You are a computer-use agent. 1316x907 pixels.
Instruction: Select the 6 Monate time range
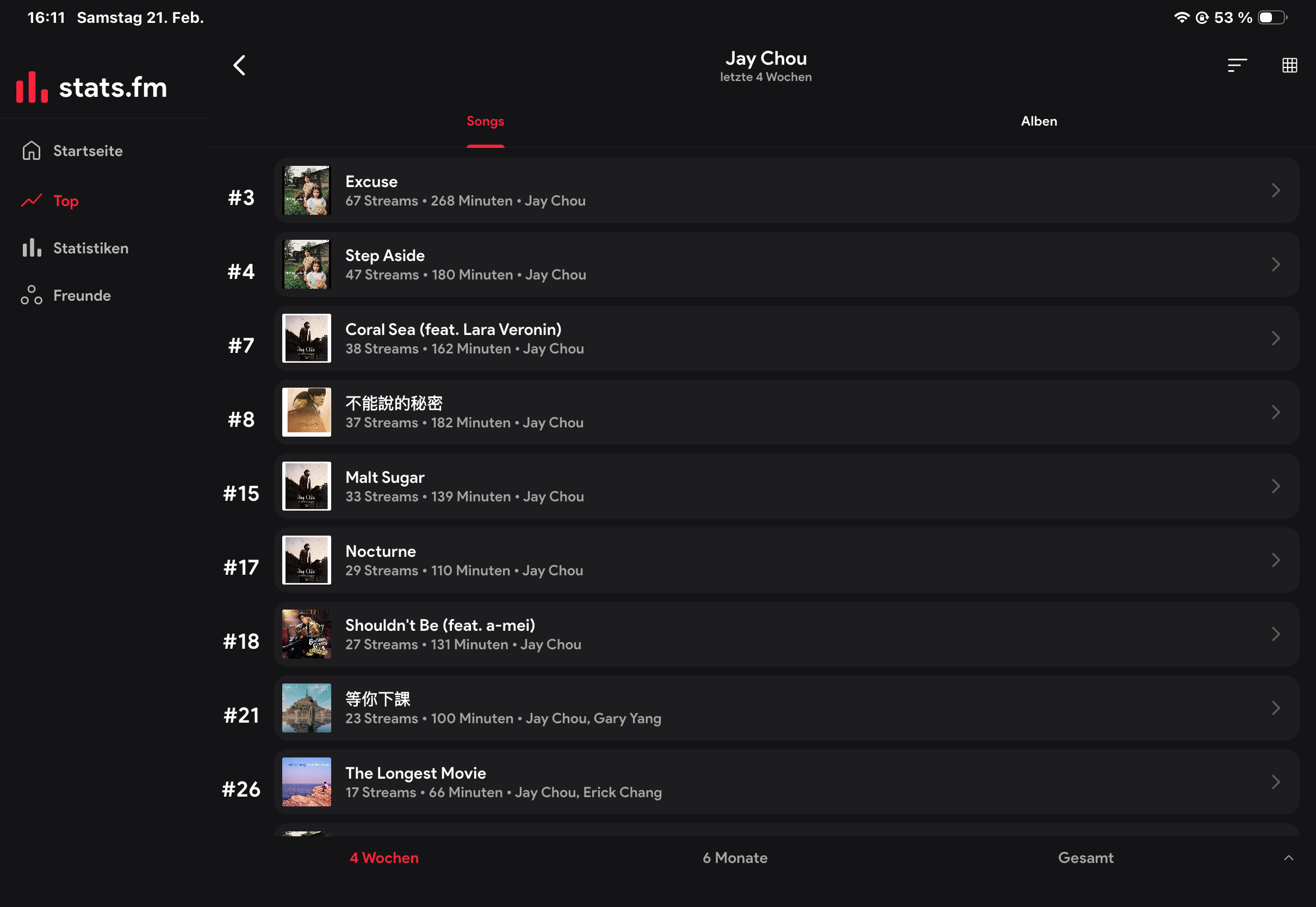click(735, 858)
